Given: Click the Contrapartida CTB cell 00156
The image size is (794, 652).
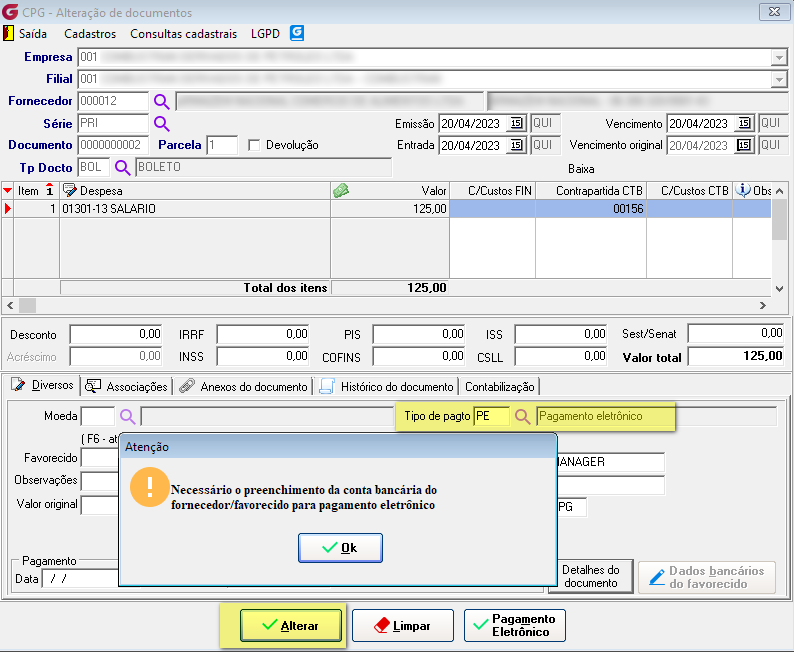Looking at the screenshot, I should point(591,209).
